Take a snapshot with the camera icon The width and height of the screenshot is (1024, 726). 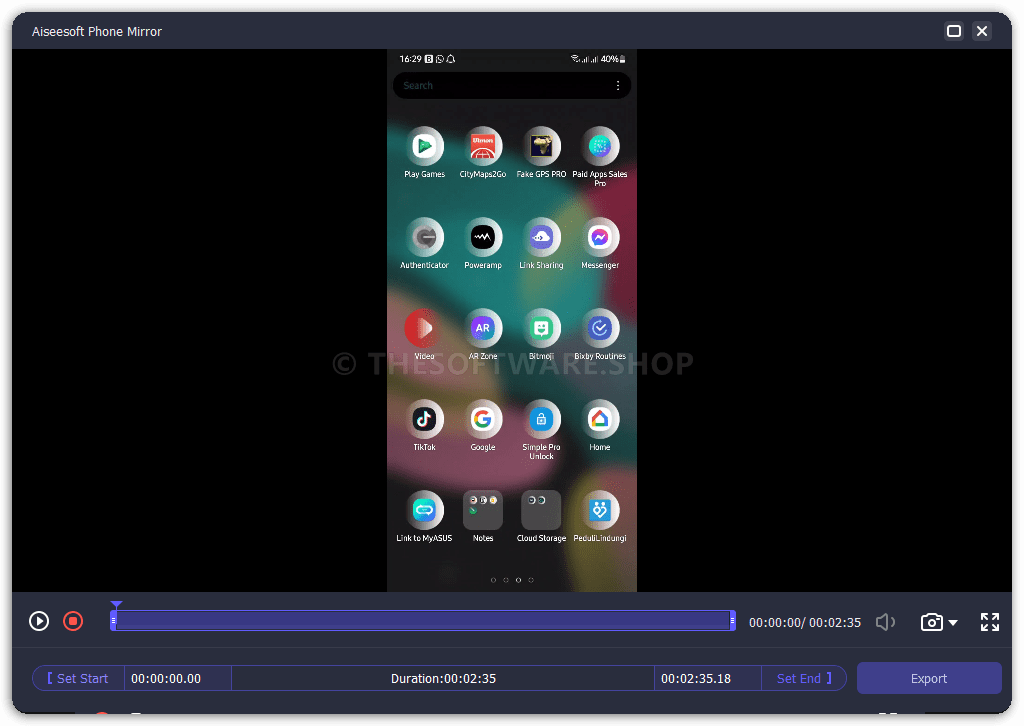[931, 622]
